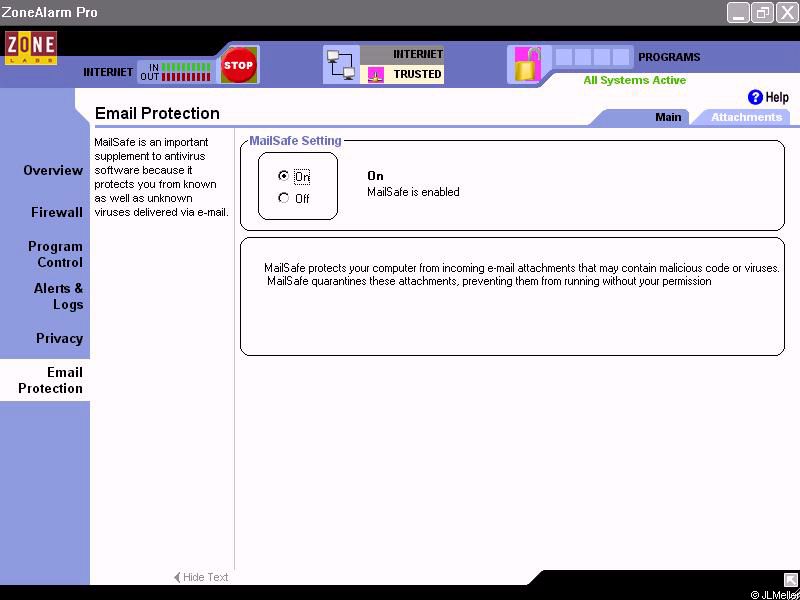The width and height of the screenshot is (800, 600).
Task: Select the On radio button for MailSafe
Action: [x=283, y=176]
